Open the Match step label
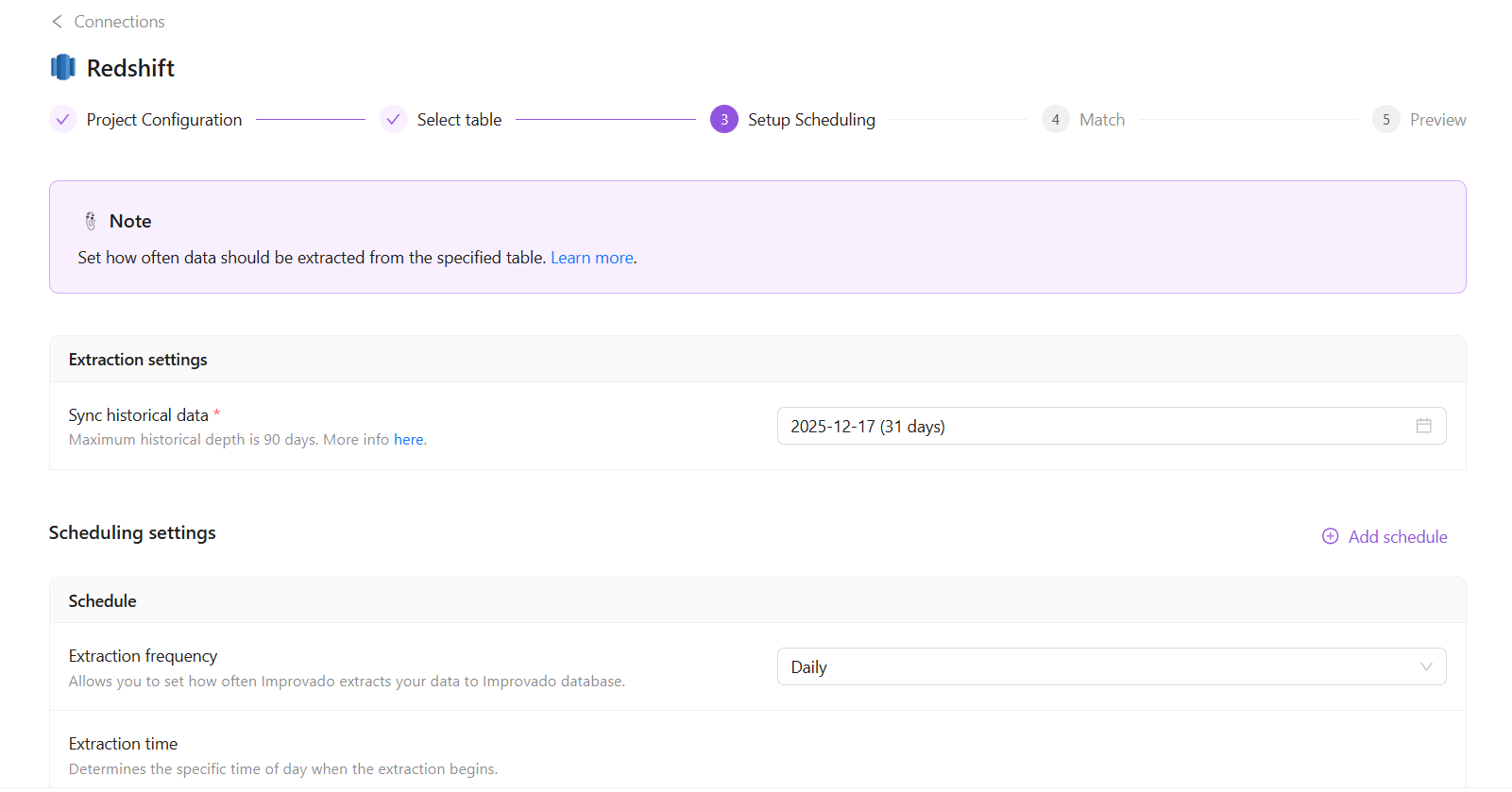 click(x=1102, y=120)
